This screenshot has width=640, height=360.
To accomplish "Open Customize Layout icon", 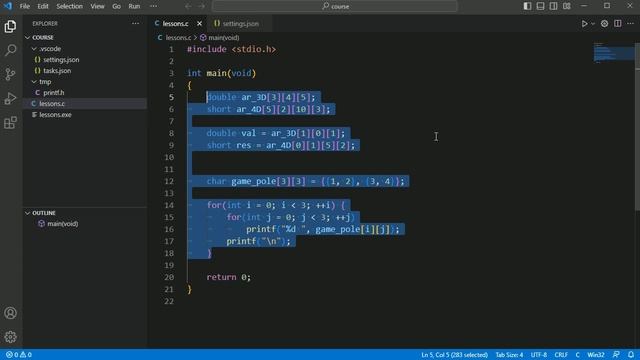I will (567, 6).
